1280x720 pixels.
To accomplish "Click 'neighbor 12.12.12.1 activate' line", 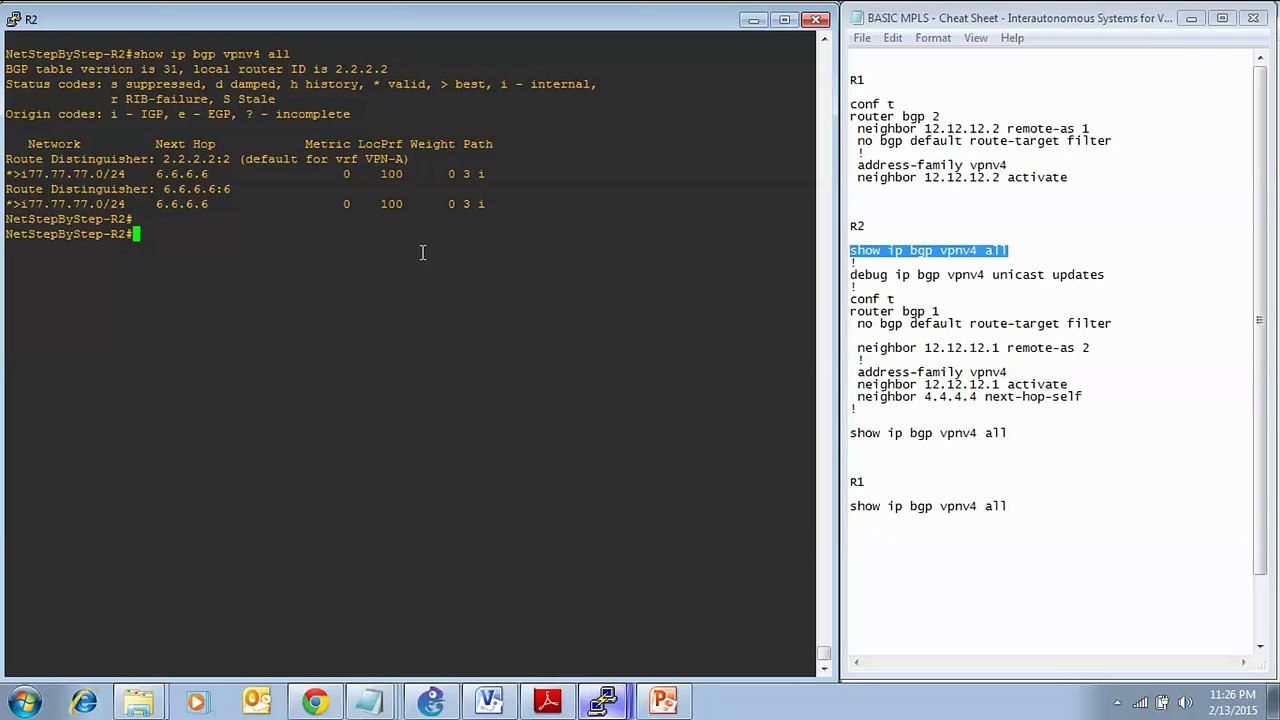I will [962, 385].
